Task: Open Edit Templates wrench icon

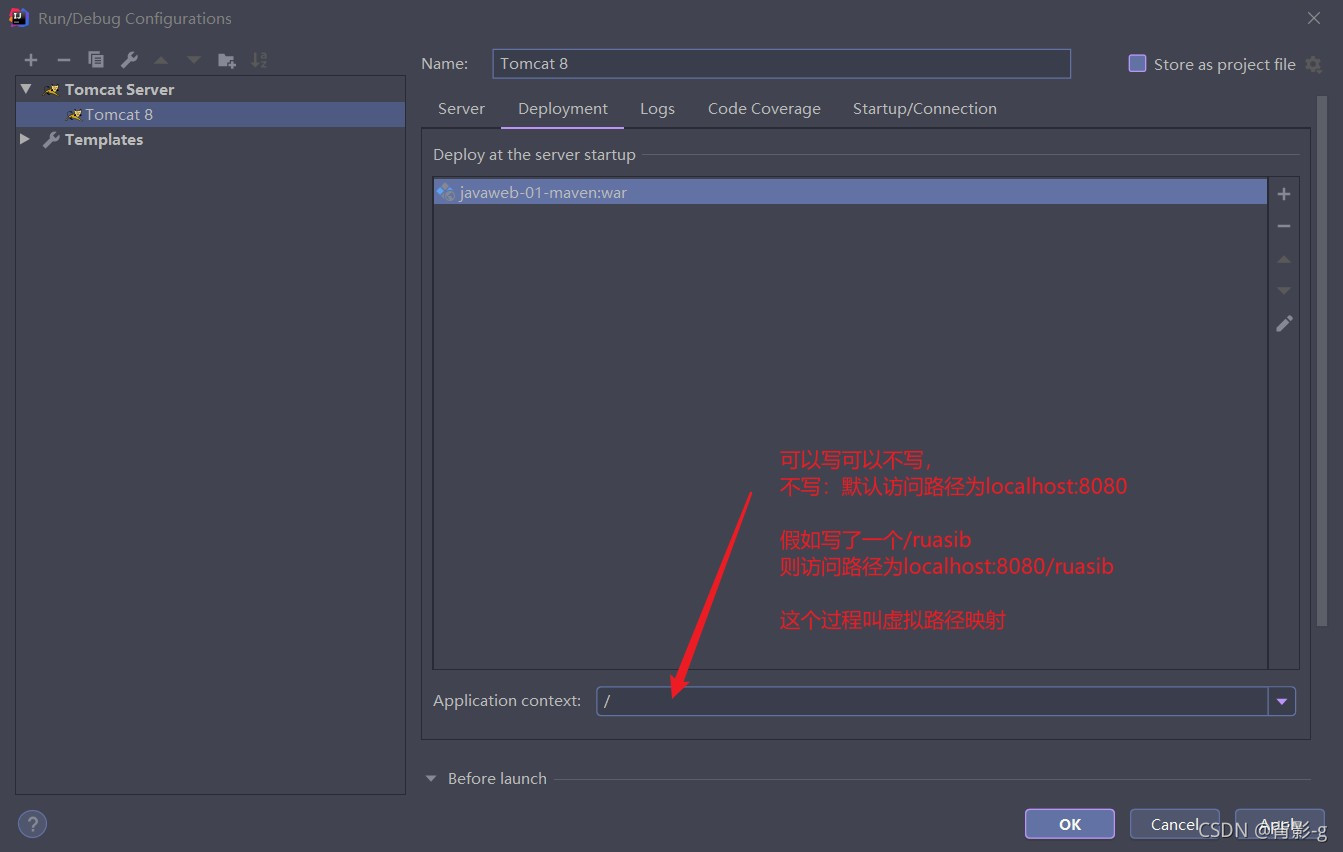Action: click(129, 60)
